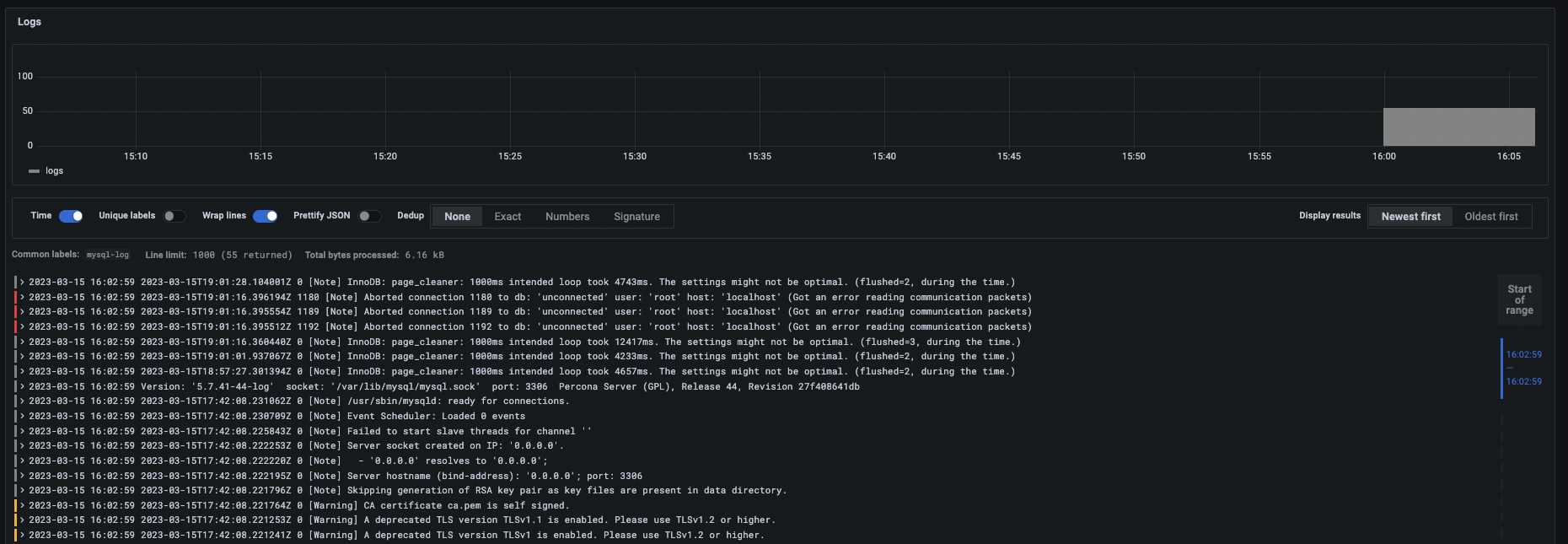Viewport: 1568px width, 544px height.
Task: Switch dedup to Signature
Action: [636, 217]
